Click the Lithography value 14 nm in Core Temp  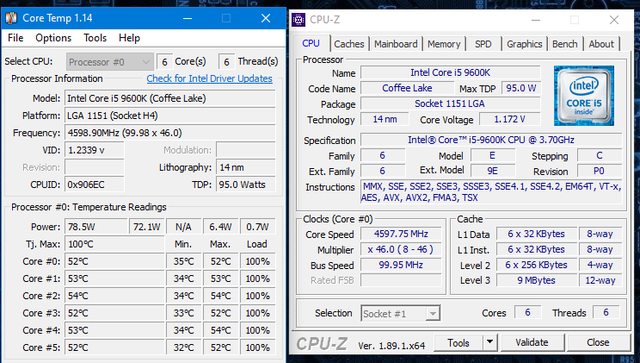coord(246,167)
